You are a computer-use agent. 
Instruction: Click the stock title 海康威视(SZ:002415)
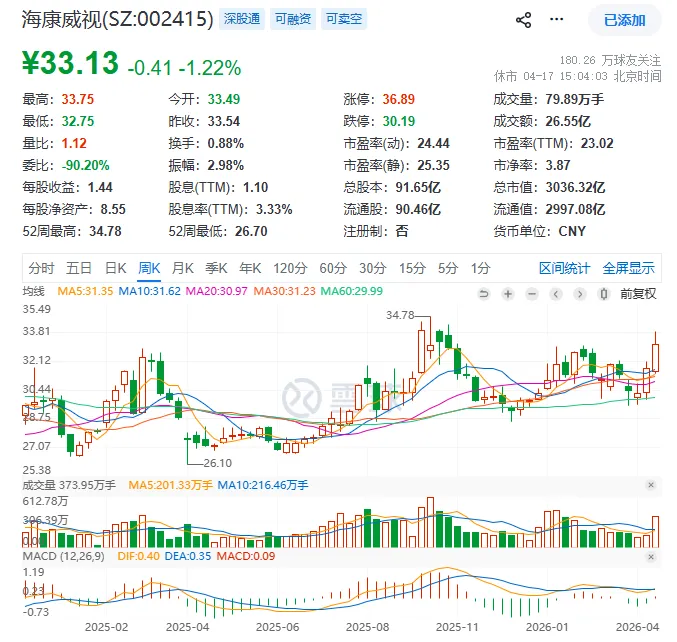click(x=117, y=19)
